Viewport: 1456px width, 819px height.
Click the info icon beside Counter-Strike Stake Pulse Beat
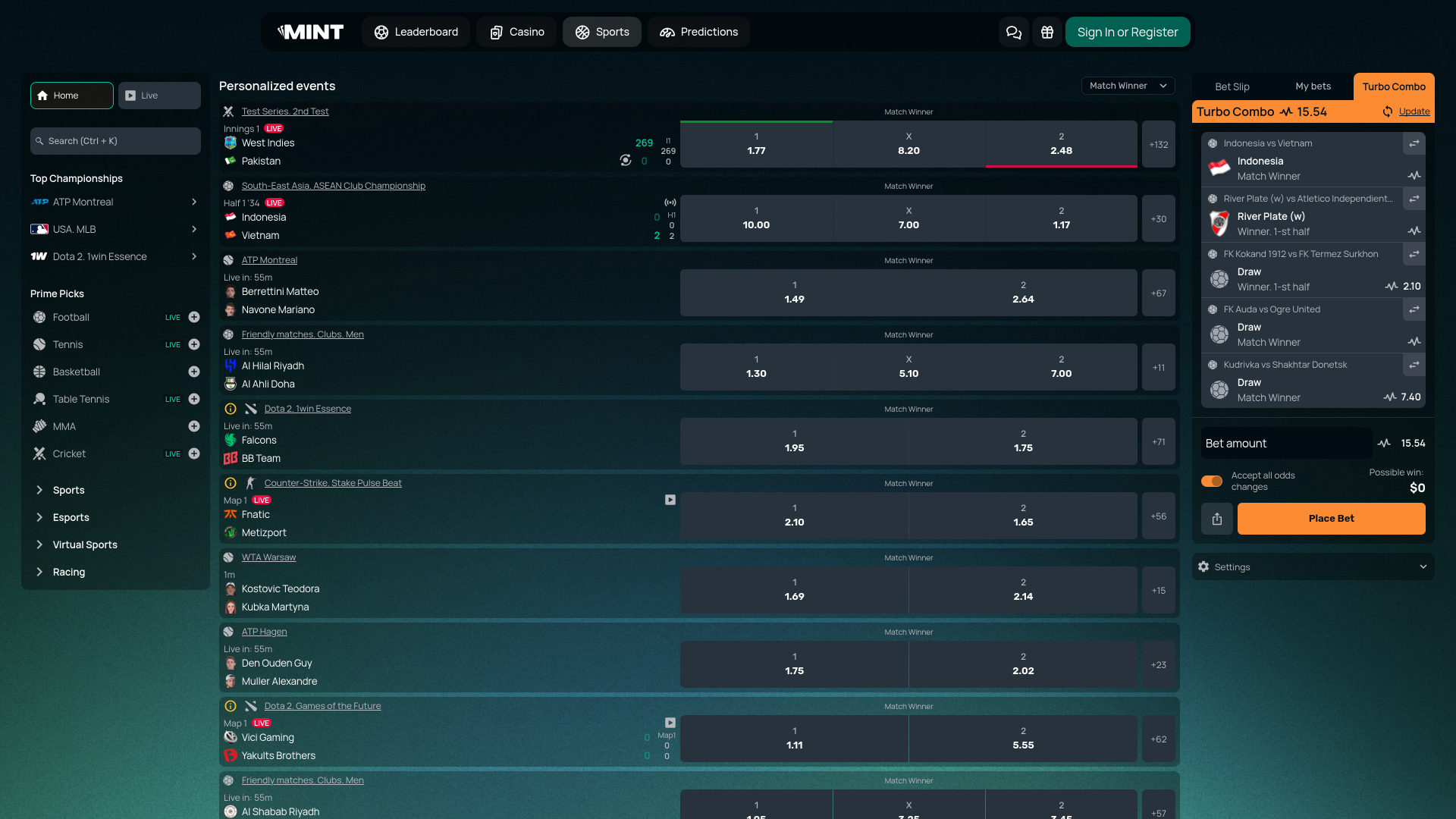(231, 483)
